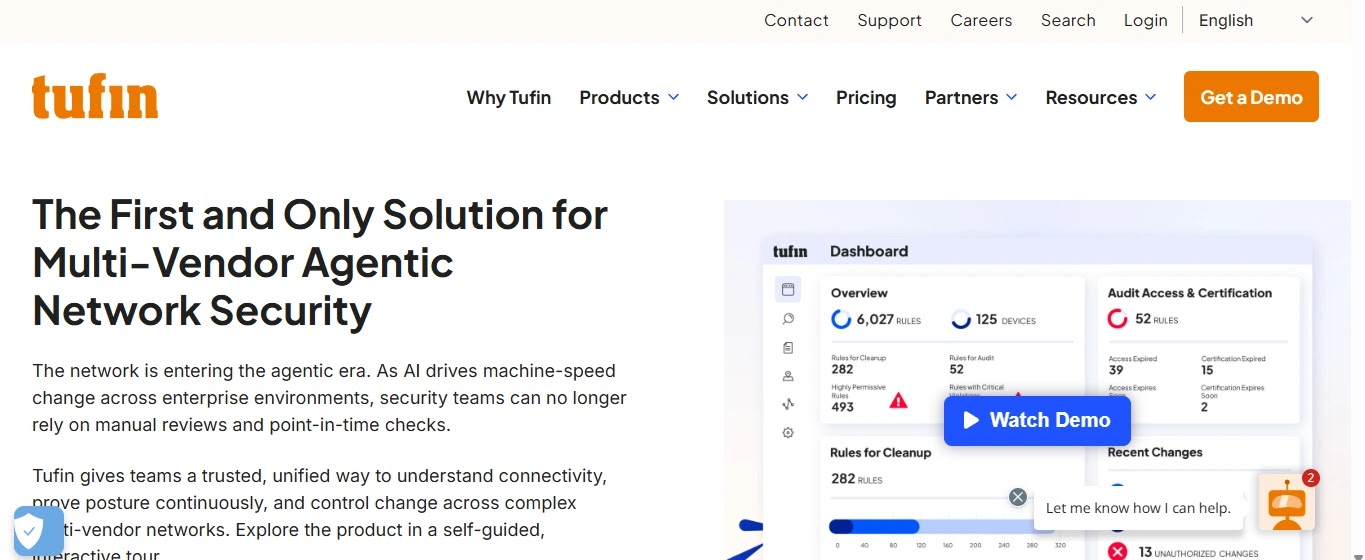Open the English language dropdown
This screenshot has height=560, width=1365.
tap(1256, 20)
